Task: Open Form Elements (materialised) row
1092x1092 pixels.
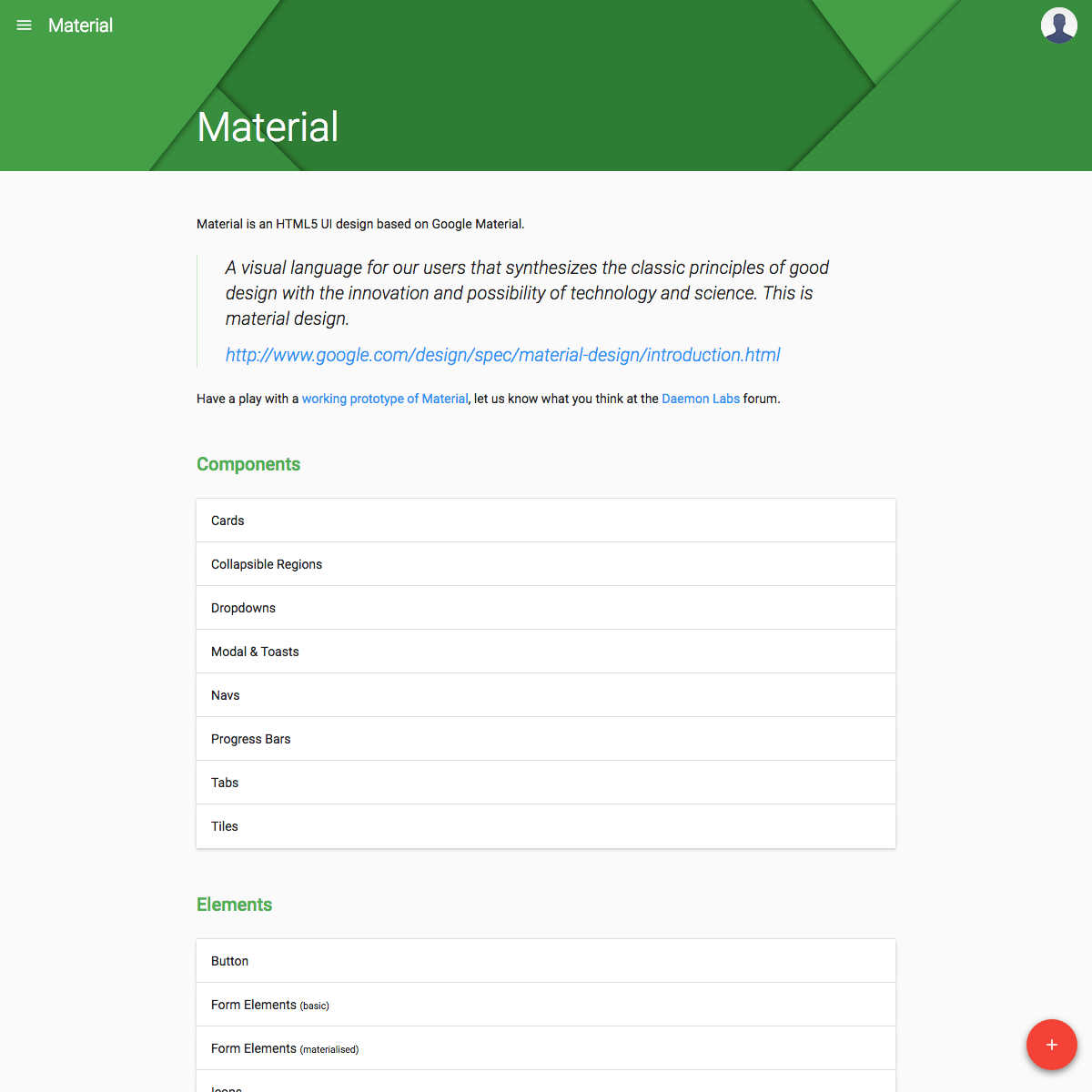Action: 546,1048
